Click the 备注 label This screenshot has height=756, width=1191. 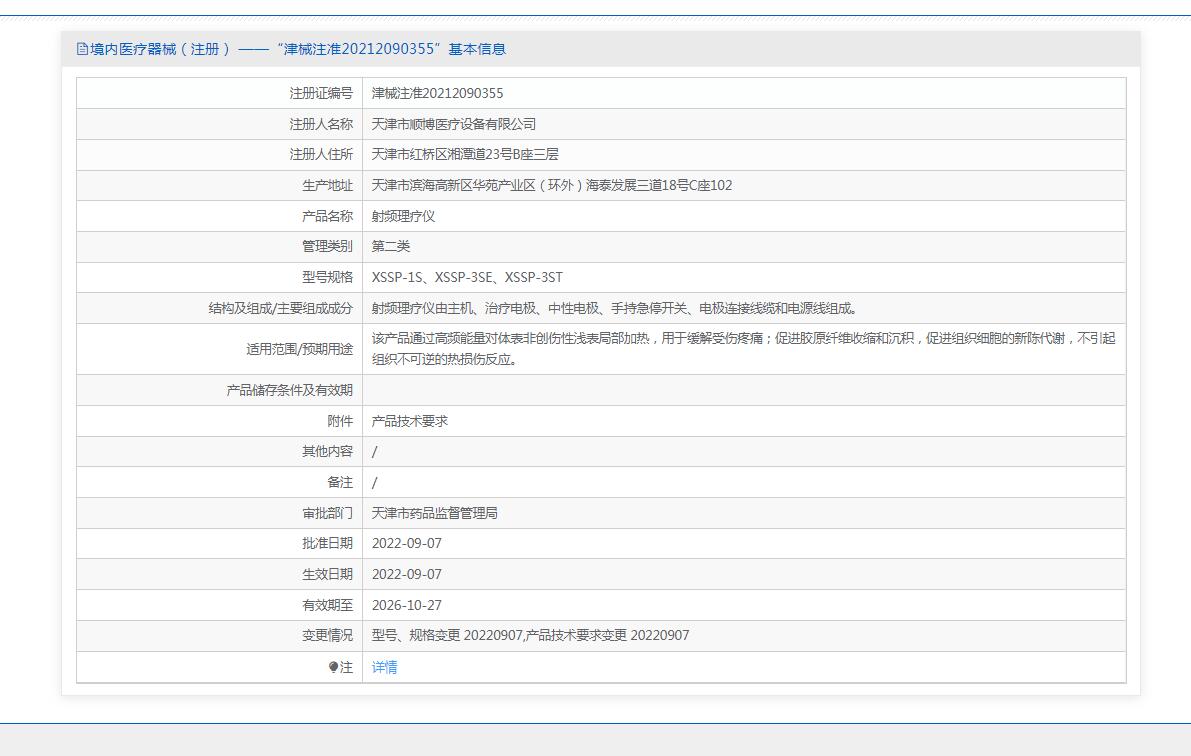coord(340,482)
